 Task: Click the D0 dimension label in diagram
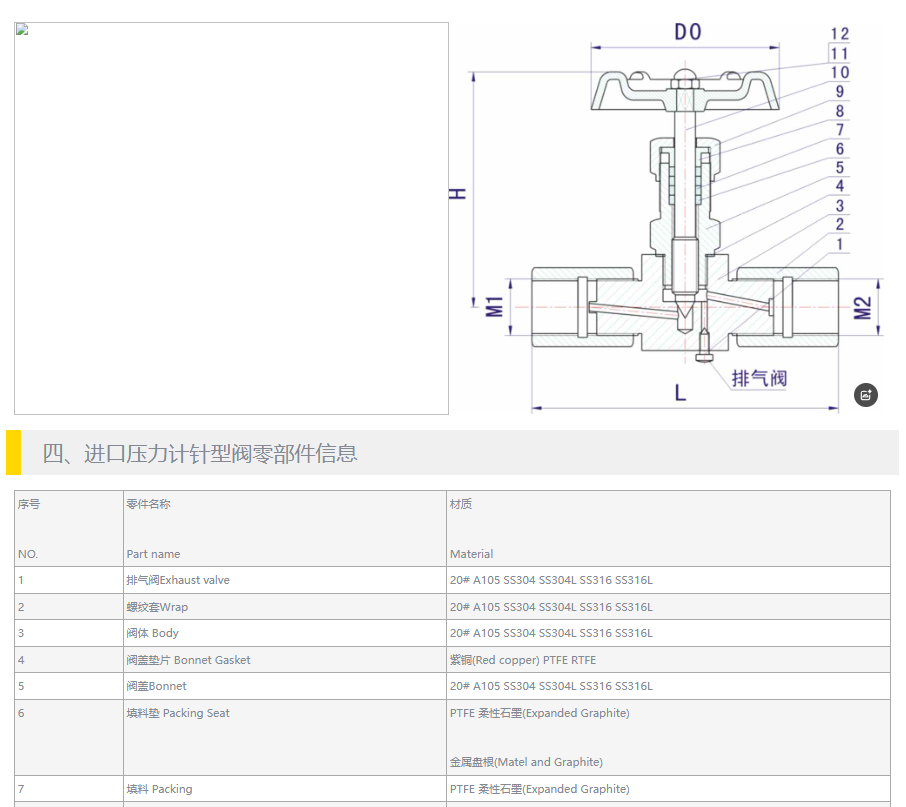point(687,32)
